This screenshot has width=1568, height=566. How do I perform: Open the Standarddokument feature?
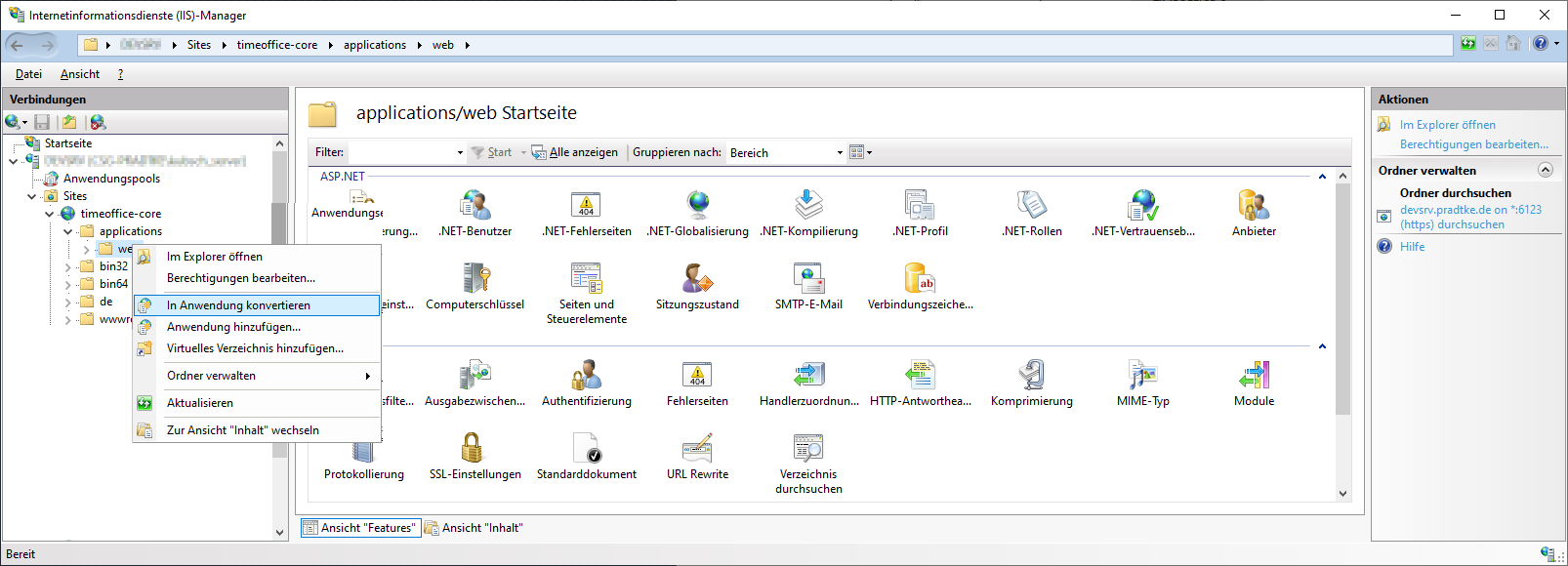(x=586, y=457)
